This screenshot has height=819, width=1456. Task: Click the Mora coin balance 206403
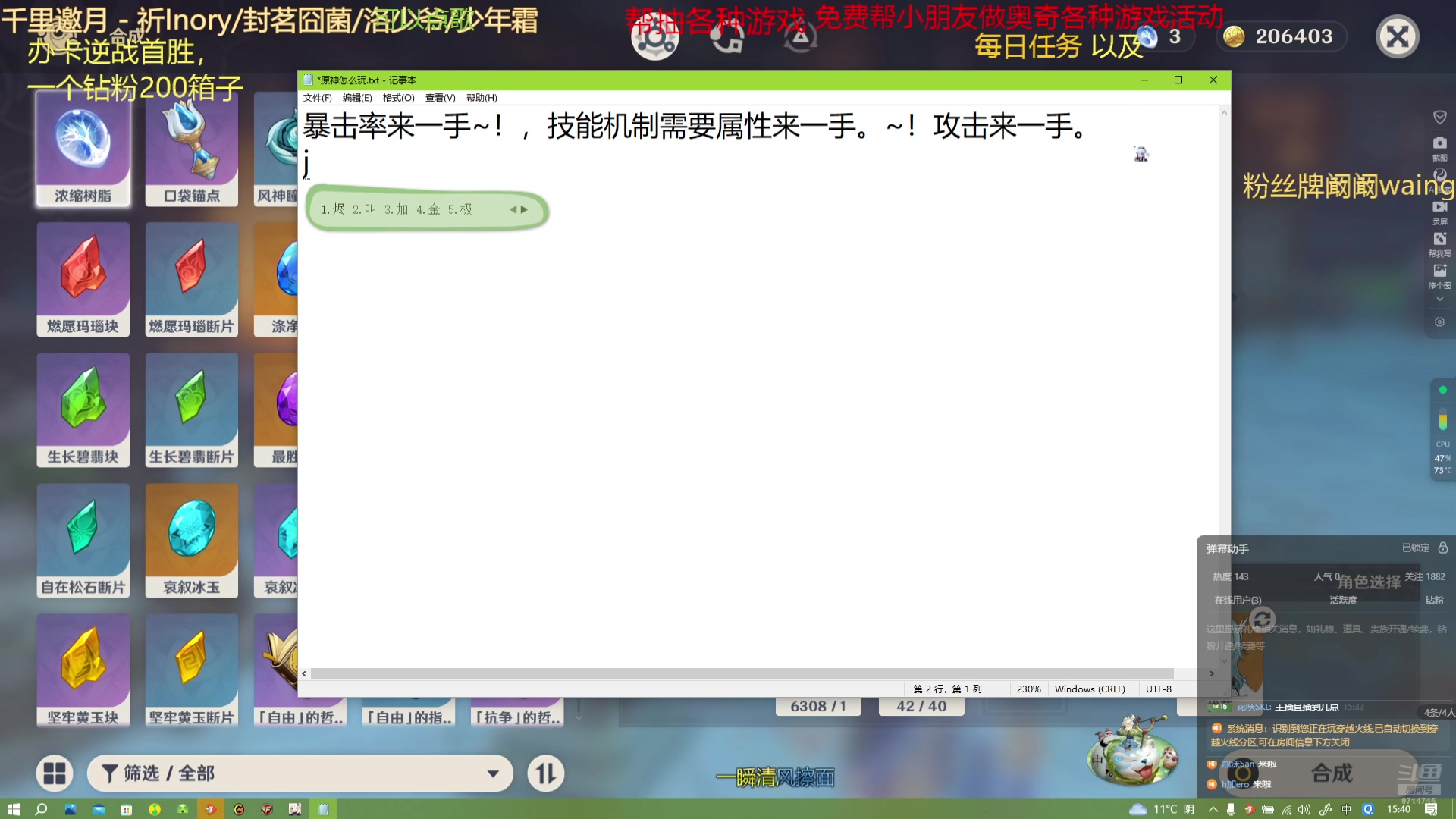[1281, 36]
